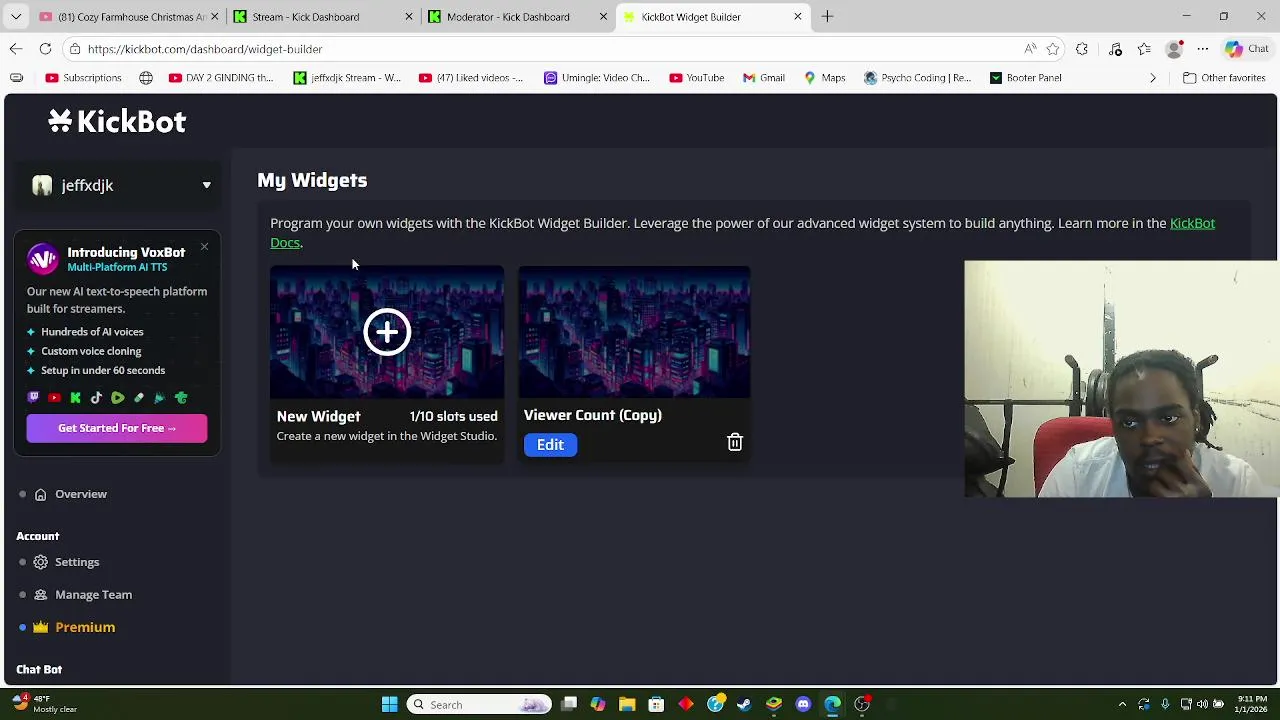Click the taskbar clock showing 9:11 PM

tap(1252, 705)
